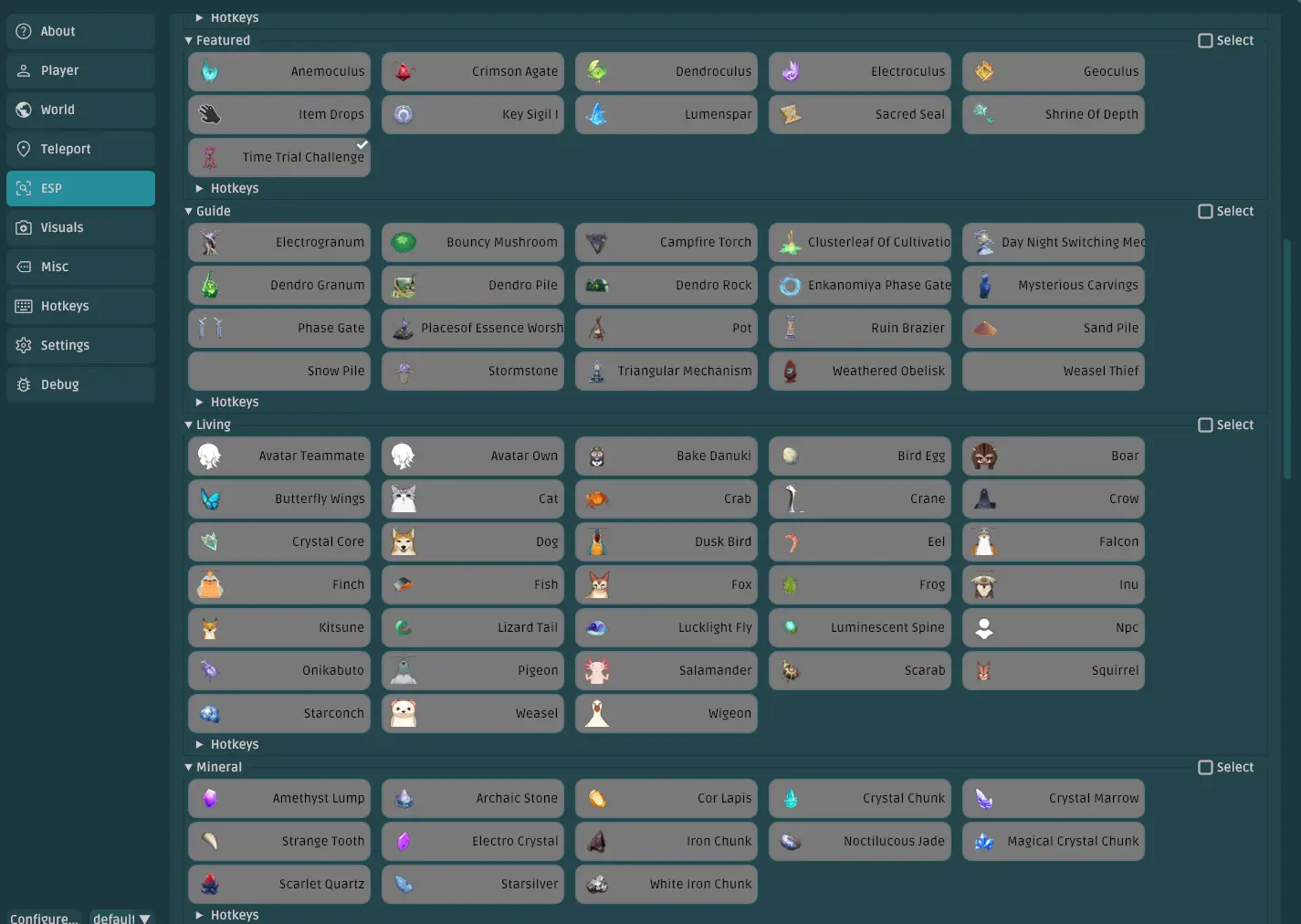Click the Butterfly Wings icon
Image resolution: width=1301 pixels, height=924 pixels.
tap(210, 499)
